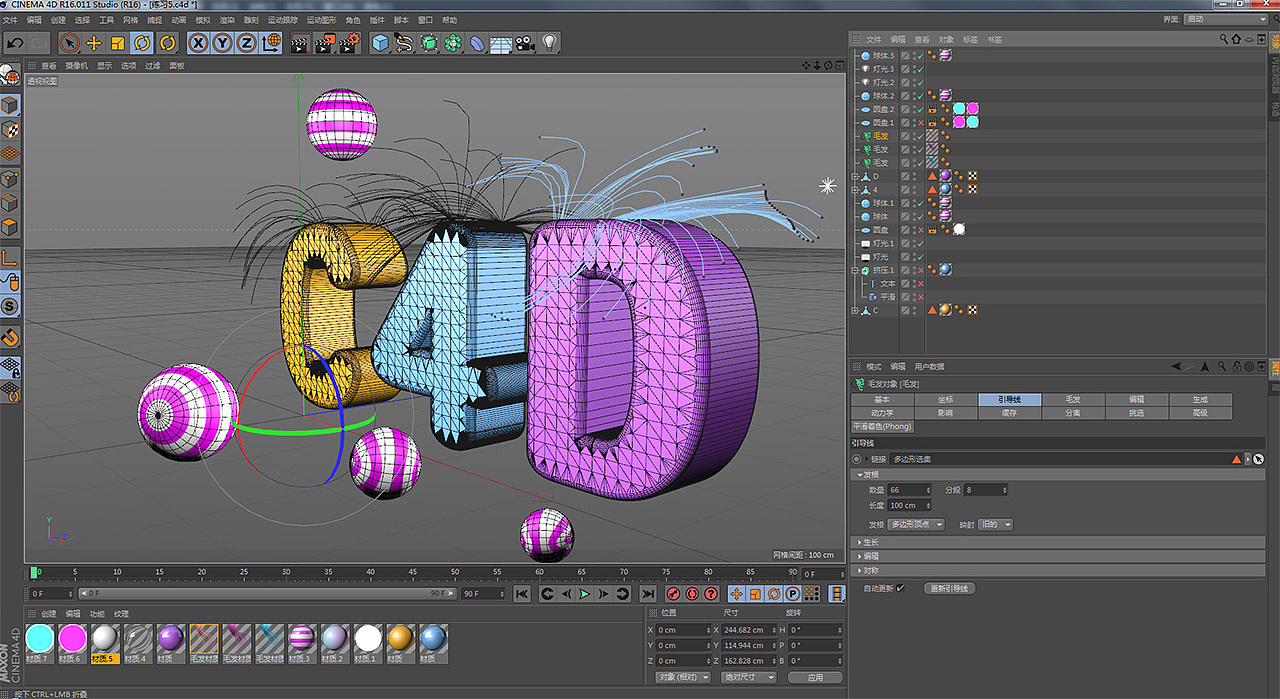Image resolution: width=1280 pixels, height=699 pixels.
Task: Go to the start of animation
Action: pos(522,594)
